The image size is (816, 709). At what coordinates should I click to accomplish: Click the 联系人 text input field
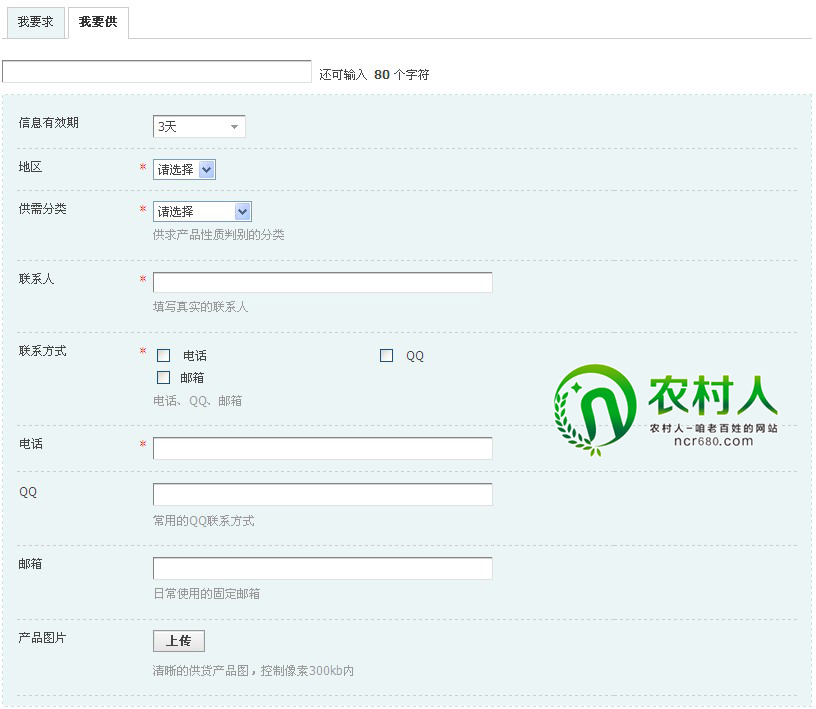pyautogui.click(x=323, y=282)
